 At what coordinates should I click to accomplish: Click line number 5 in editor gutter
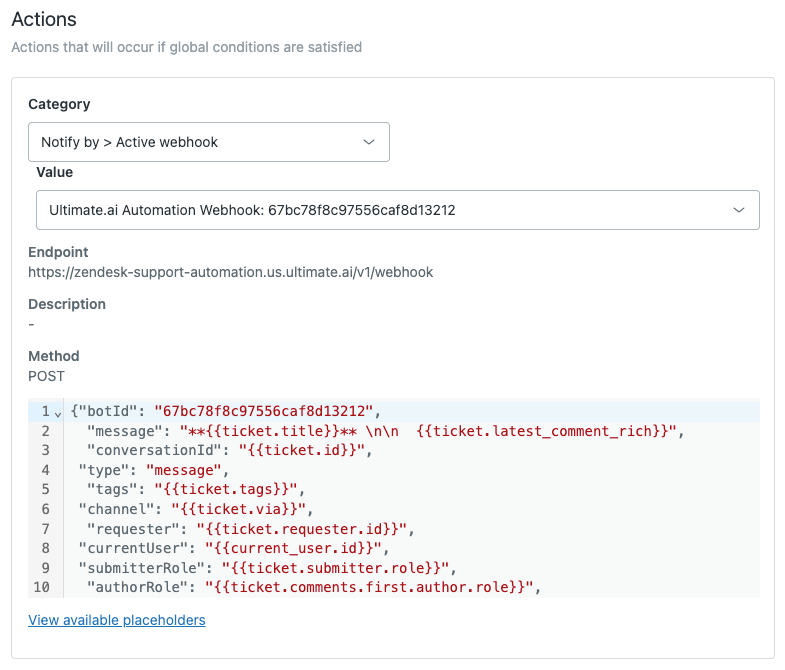45,489
